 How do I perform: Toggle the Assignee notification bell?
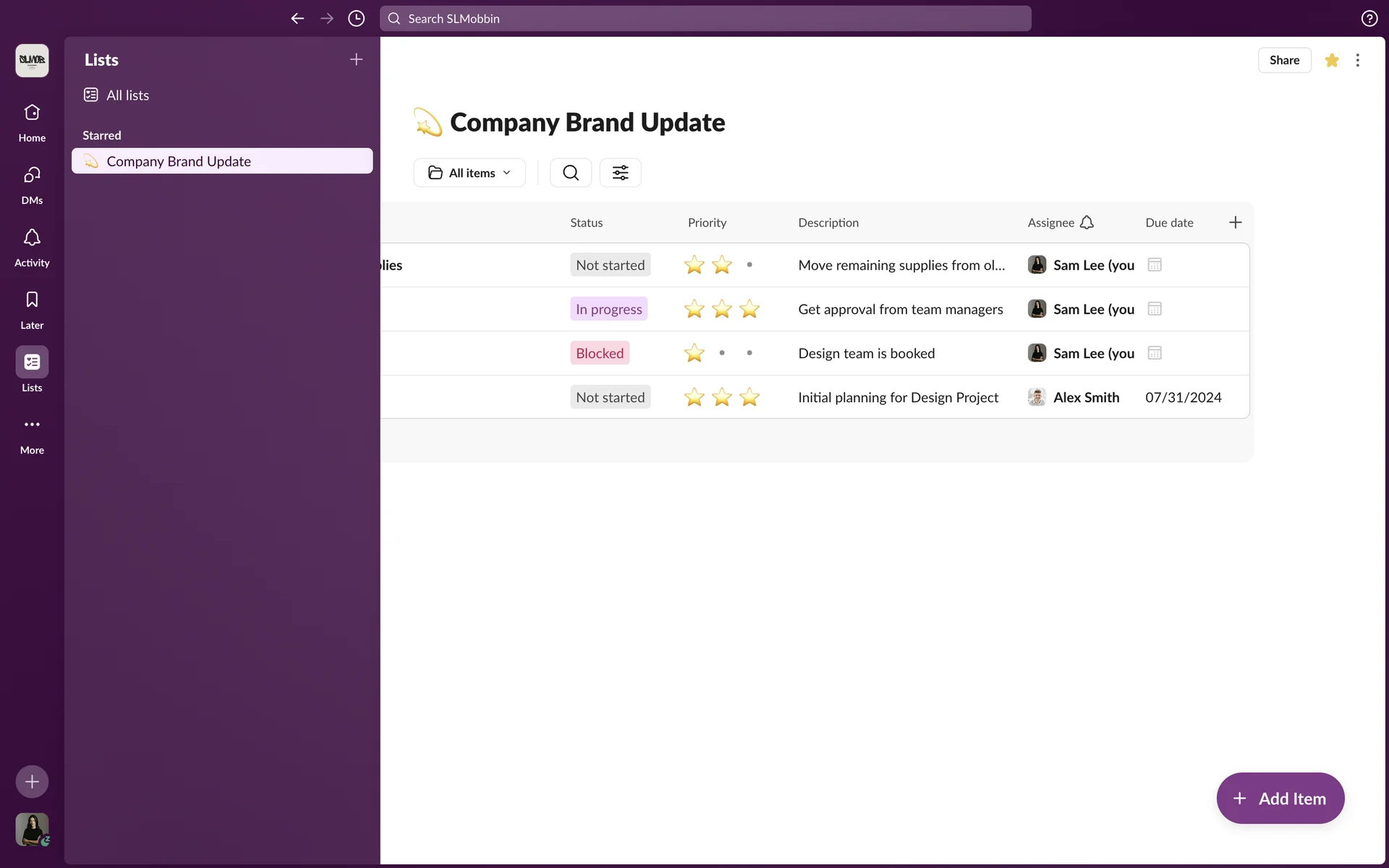(1087, 223)
